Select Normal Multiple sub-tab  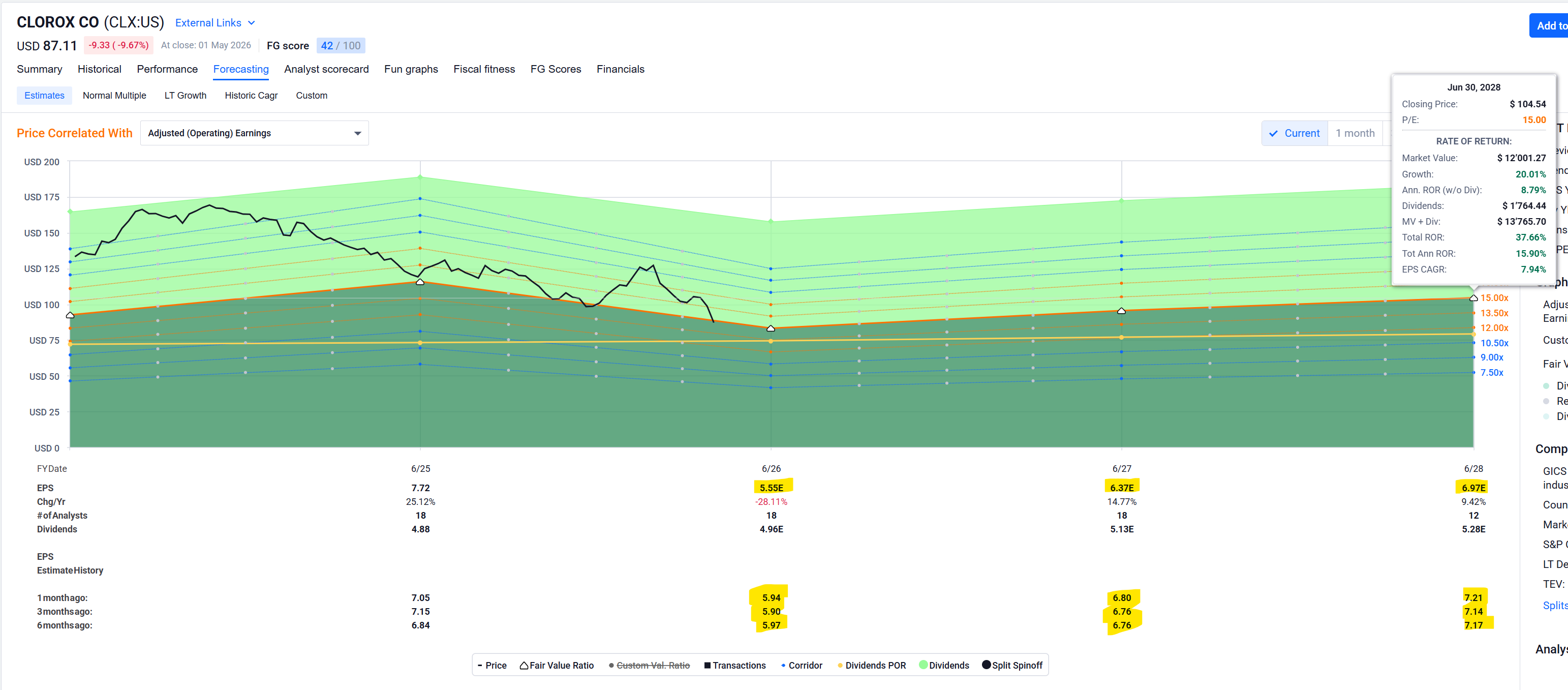(114, 95)
